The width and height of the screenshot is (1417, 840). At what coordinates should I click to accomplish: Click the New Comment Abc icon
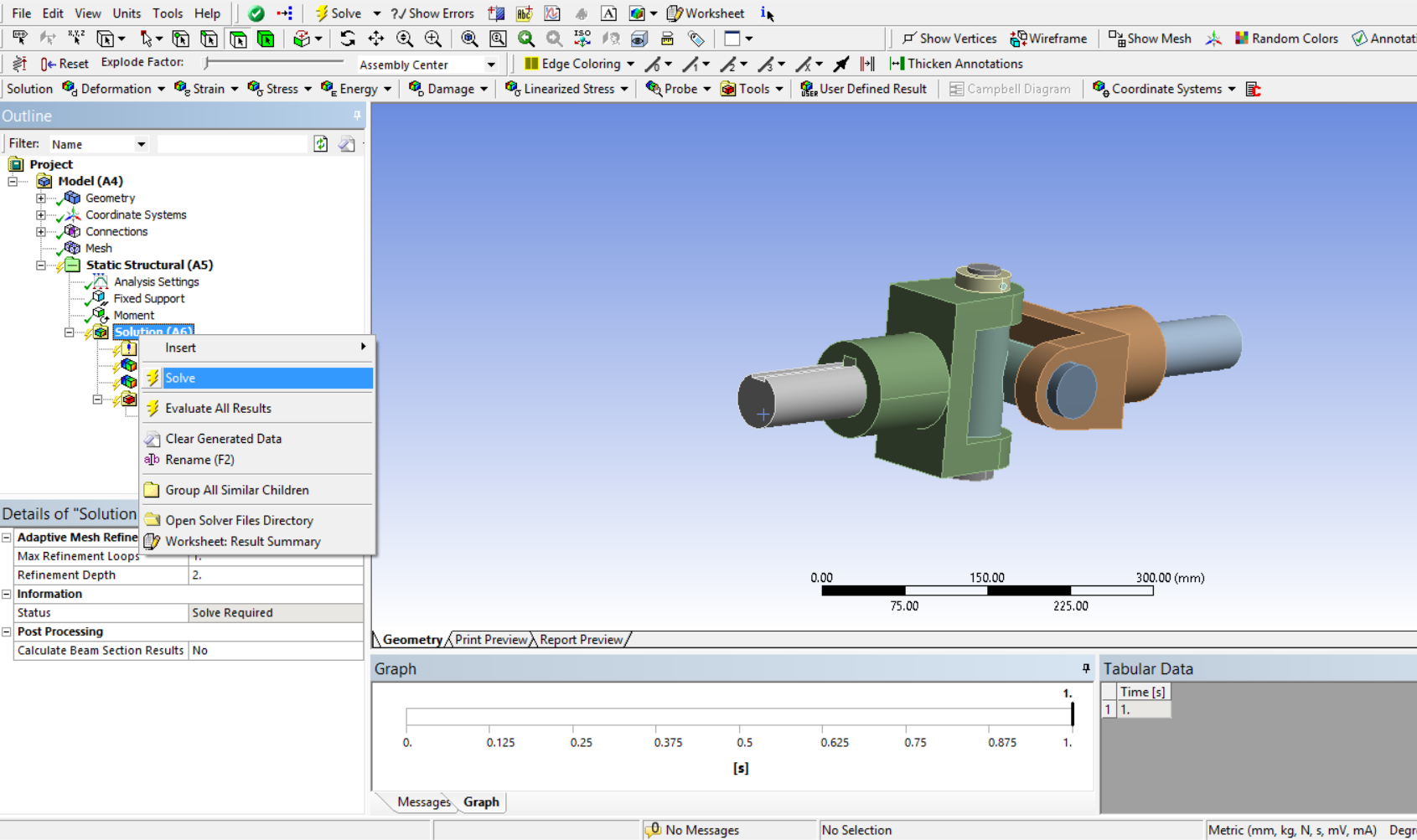(525, 13)
